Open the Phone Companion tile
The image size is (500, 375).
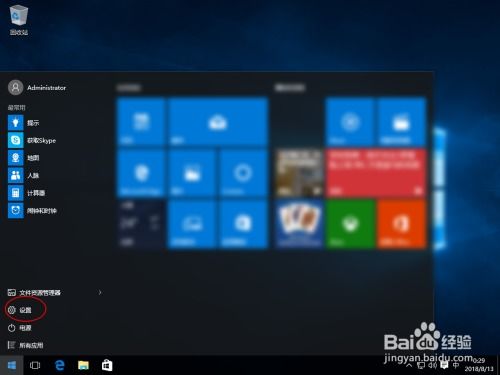click(192, 224)
